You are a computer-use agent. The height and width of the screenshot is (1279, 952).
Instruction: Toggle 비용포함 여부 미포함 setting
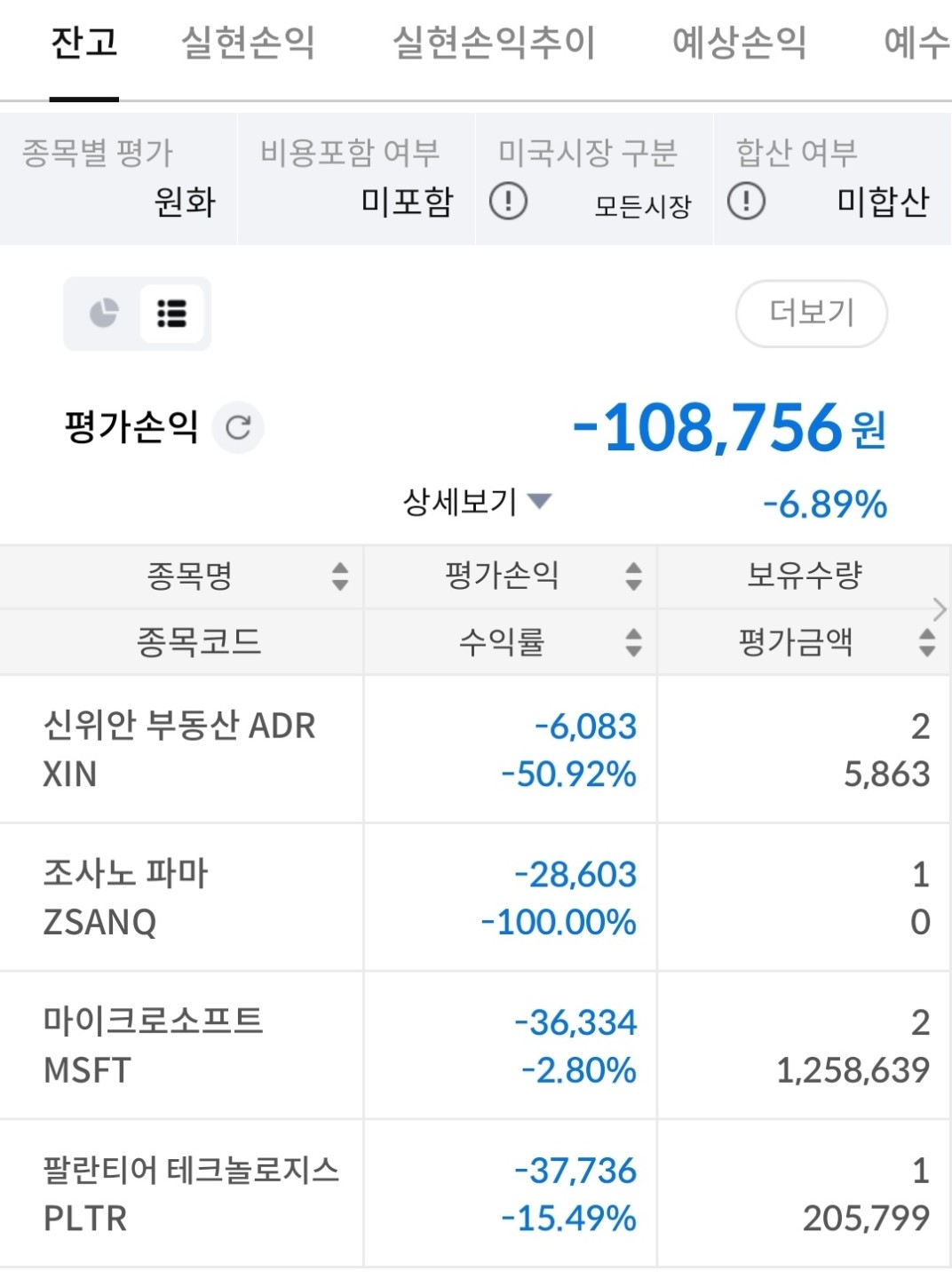pyautogui.click(x=356, y=179)
